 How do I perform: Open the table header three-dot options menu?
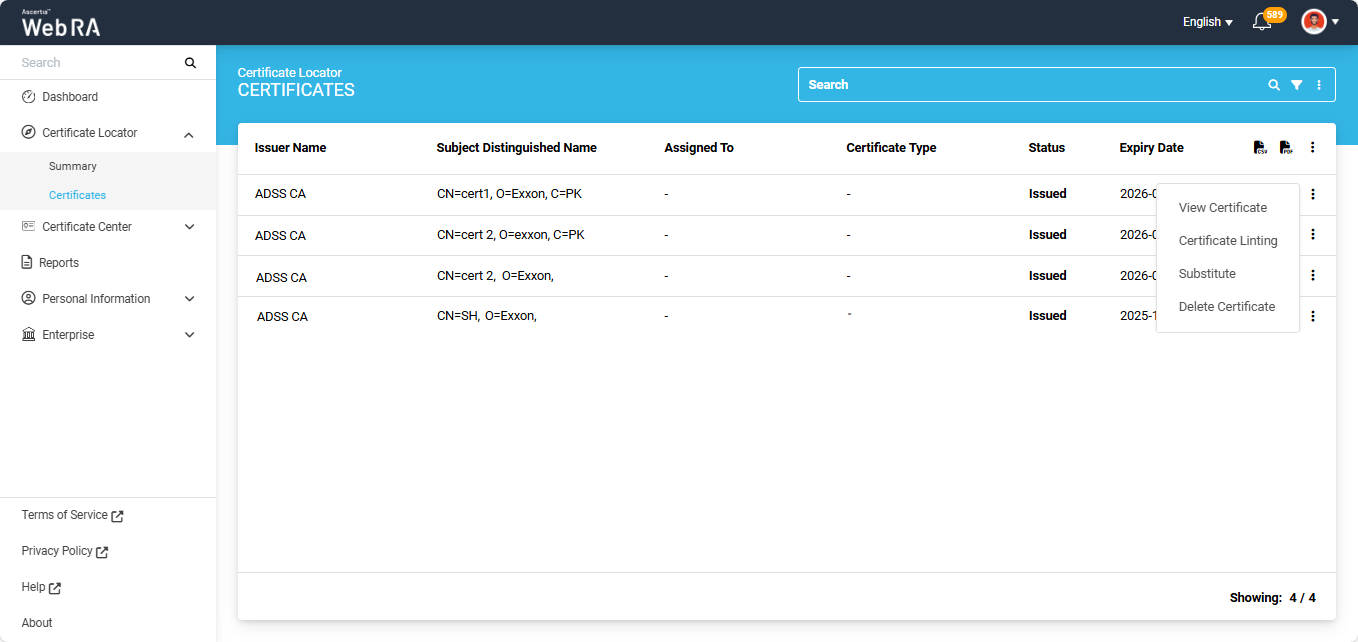(1313, 148)
